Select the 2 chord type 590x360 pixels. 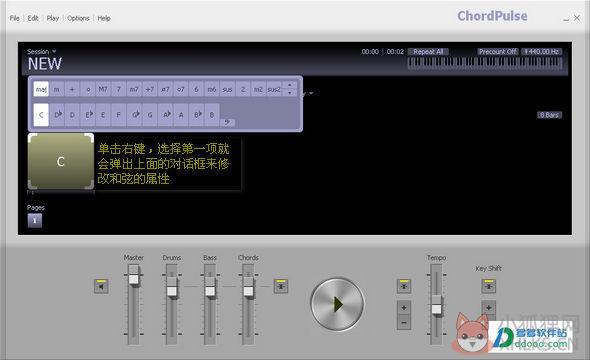click(x=243, y=89)
